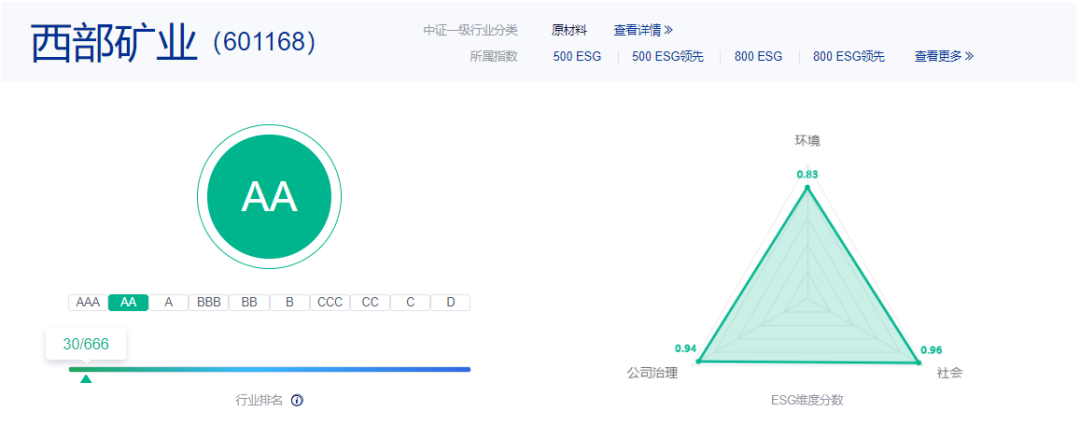Click the 原材料 industry classification value
Viewport: 1080px width, 426px height.
569,30
